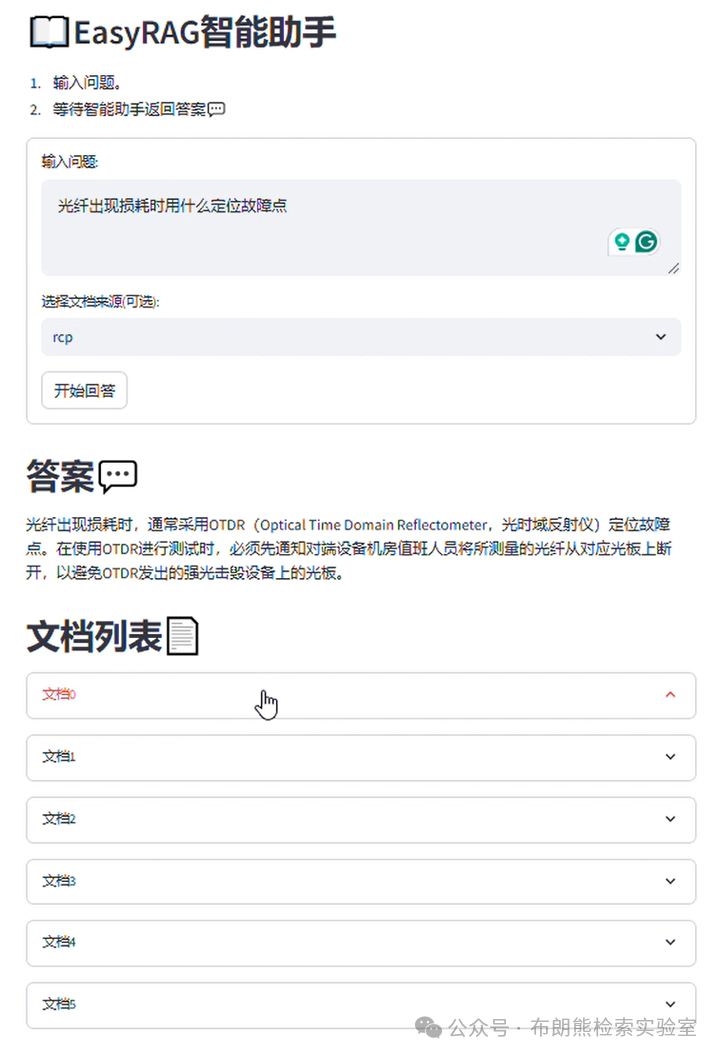This screenshot has width=720, height=1057.
Task: Expand the 文档4 panel
Action: point(360,942)
